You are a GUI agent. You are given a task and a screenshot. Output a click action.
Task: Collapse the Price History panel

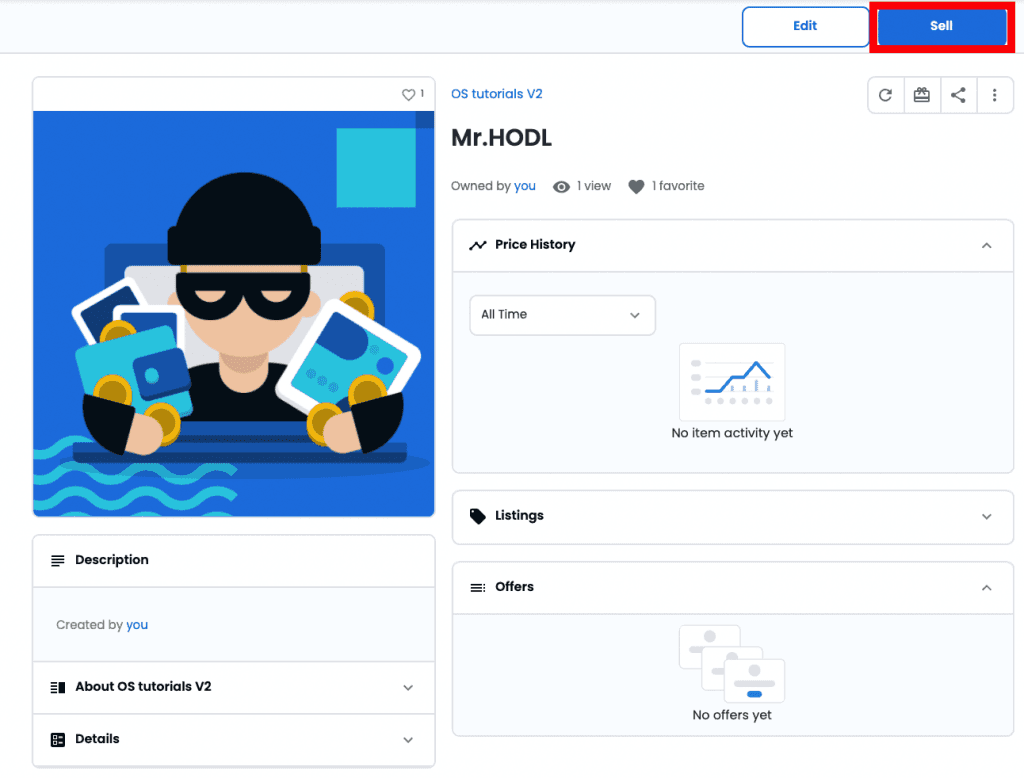(986, 246)
